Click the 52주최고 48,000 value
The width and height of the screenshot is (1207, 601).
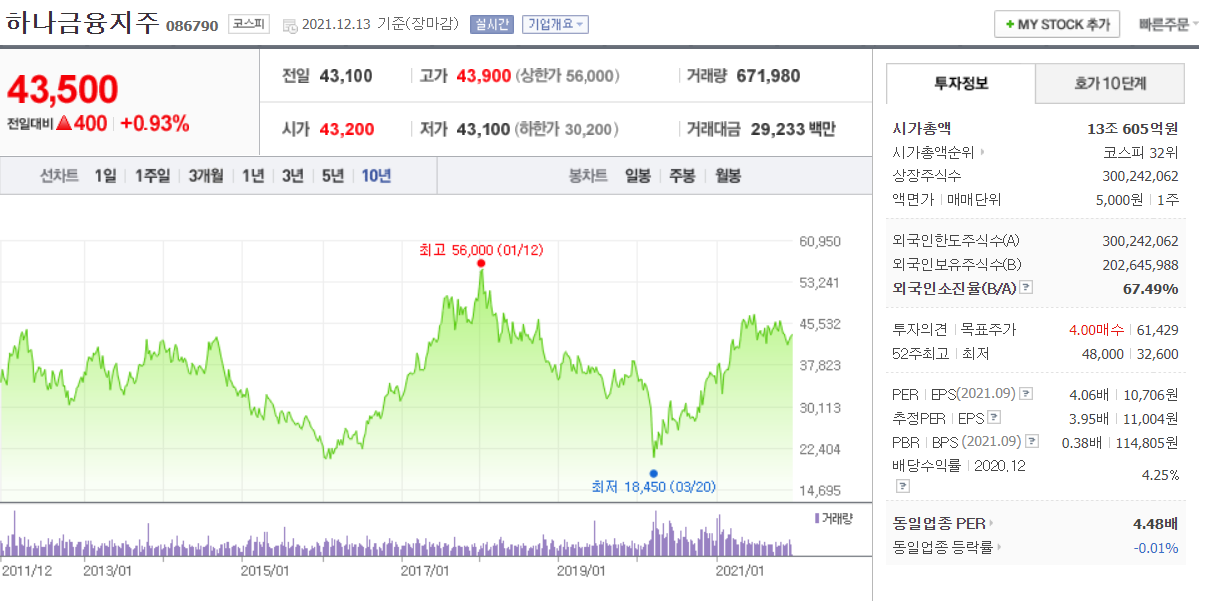click(1103, 354)
